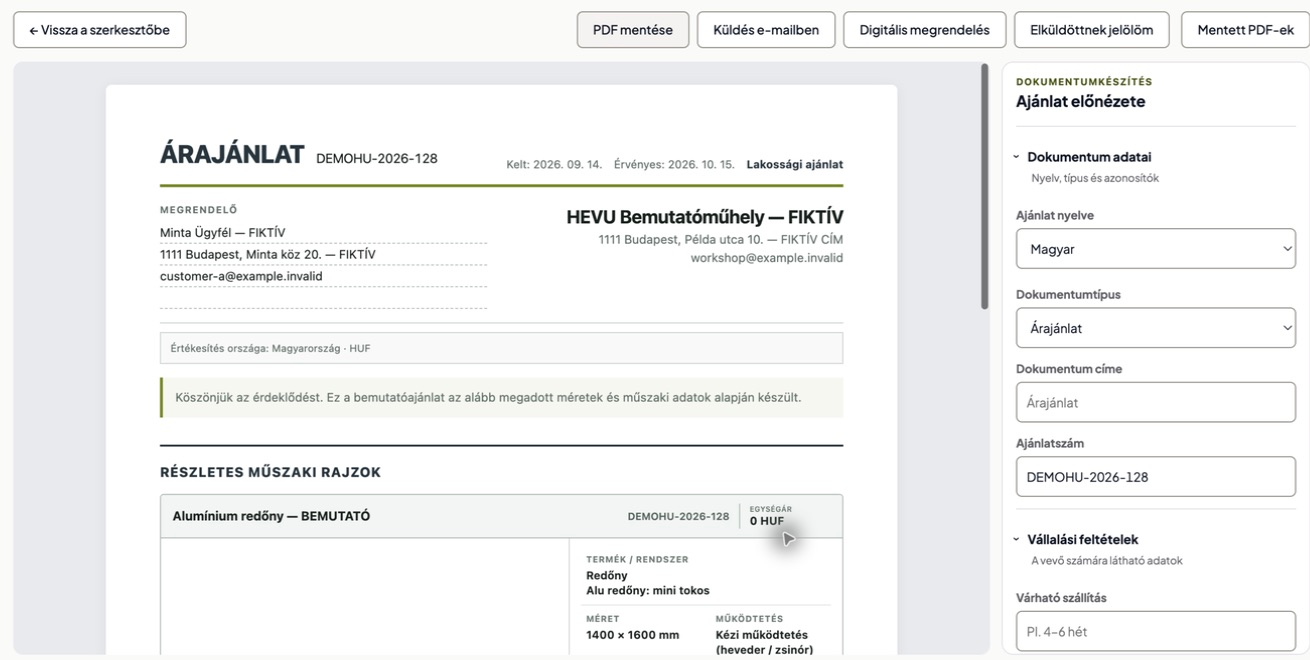Screen dimensions: 1310x660
Task: Open the Dokumentumtípus dropdown showing Árajánlat
Action: pyautogui.click(x=1156, y=328)
